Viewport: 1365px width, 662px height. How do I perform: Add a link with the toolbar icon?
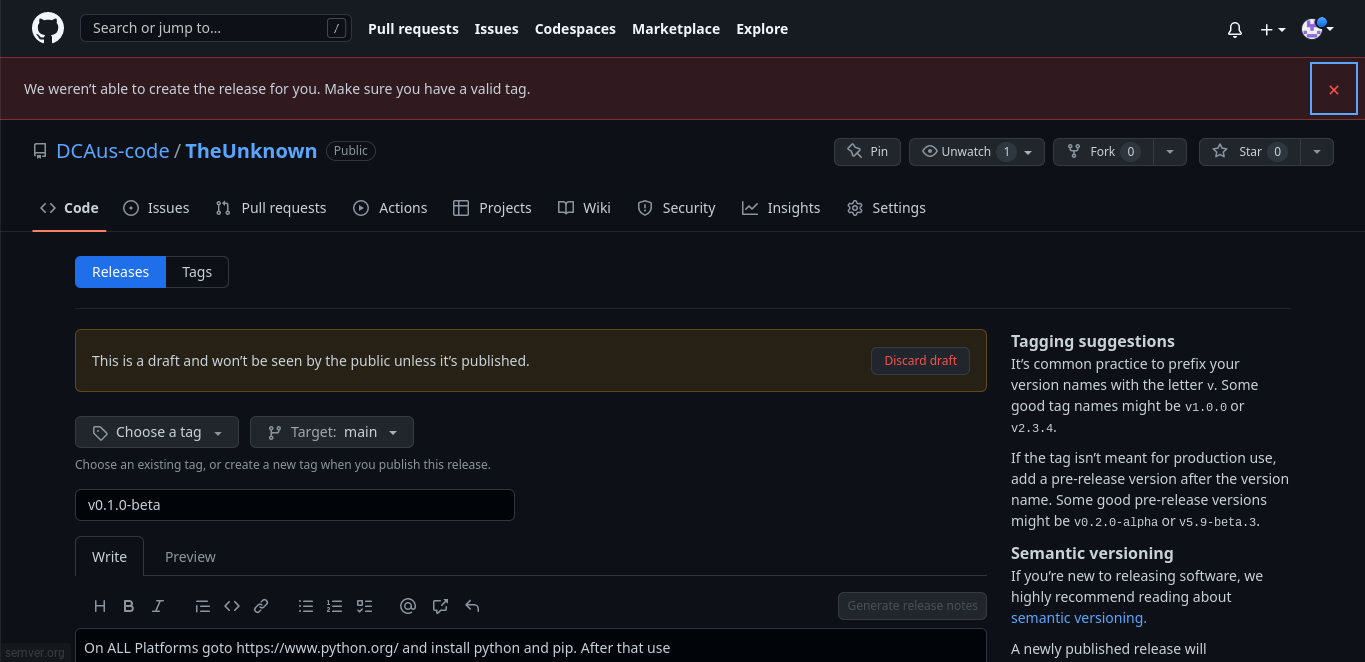261,606
